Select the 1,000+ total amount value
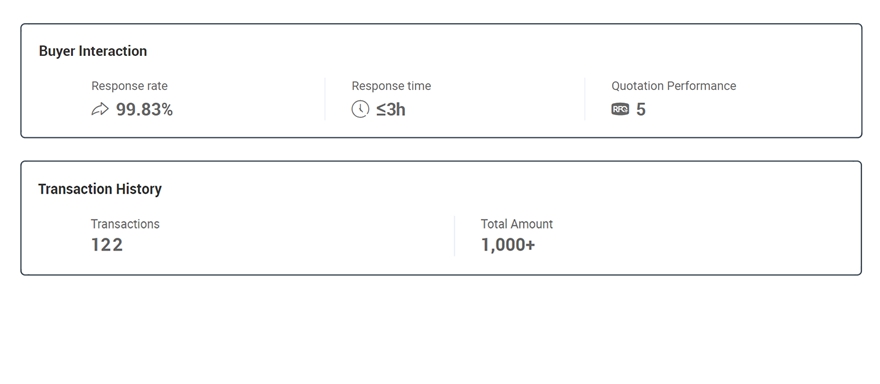 [508, 245]
